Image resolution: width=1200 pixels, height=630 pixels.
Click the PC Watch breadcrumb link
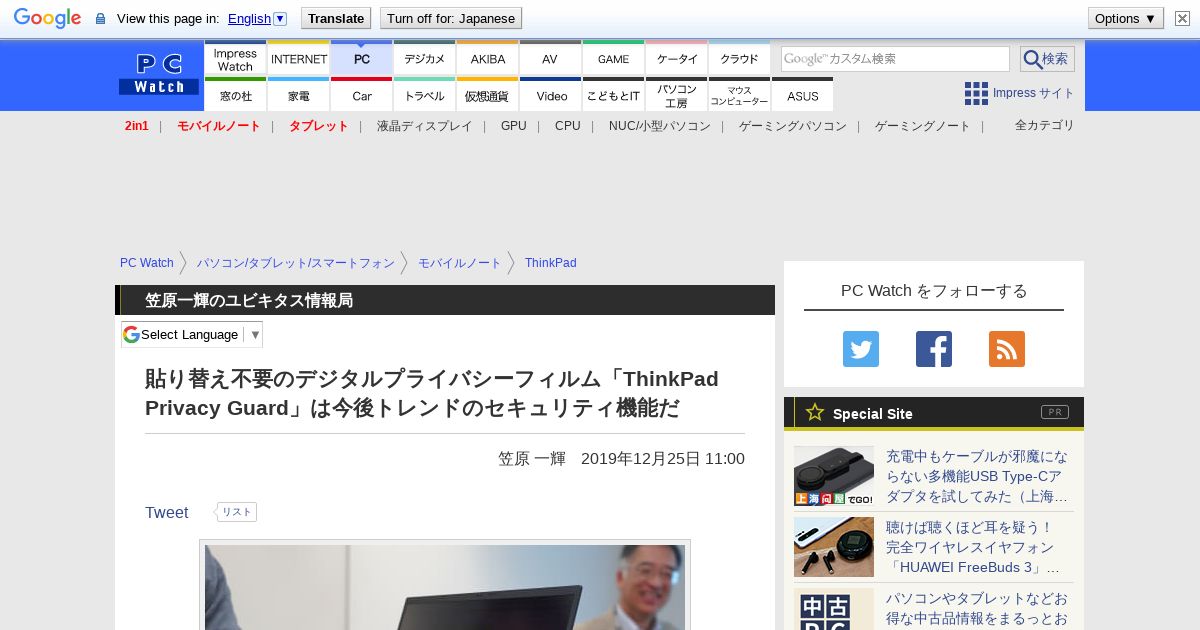click(x=147, y=263)
